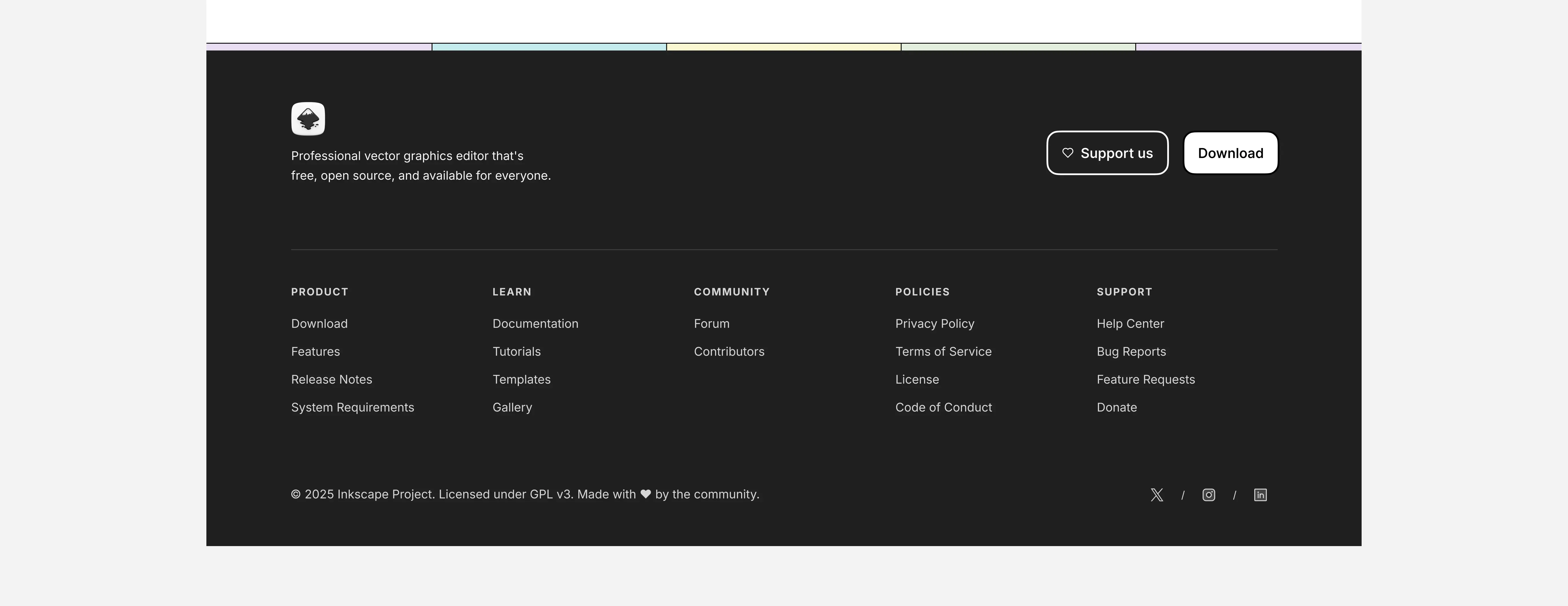Click the heart Support us button
Viewport: 1568px width, 606px height.
tap(1107, 153)
